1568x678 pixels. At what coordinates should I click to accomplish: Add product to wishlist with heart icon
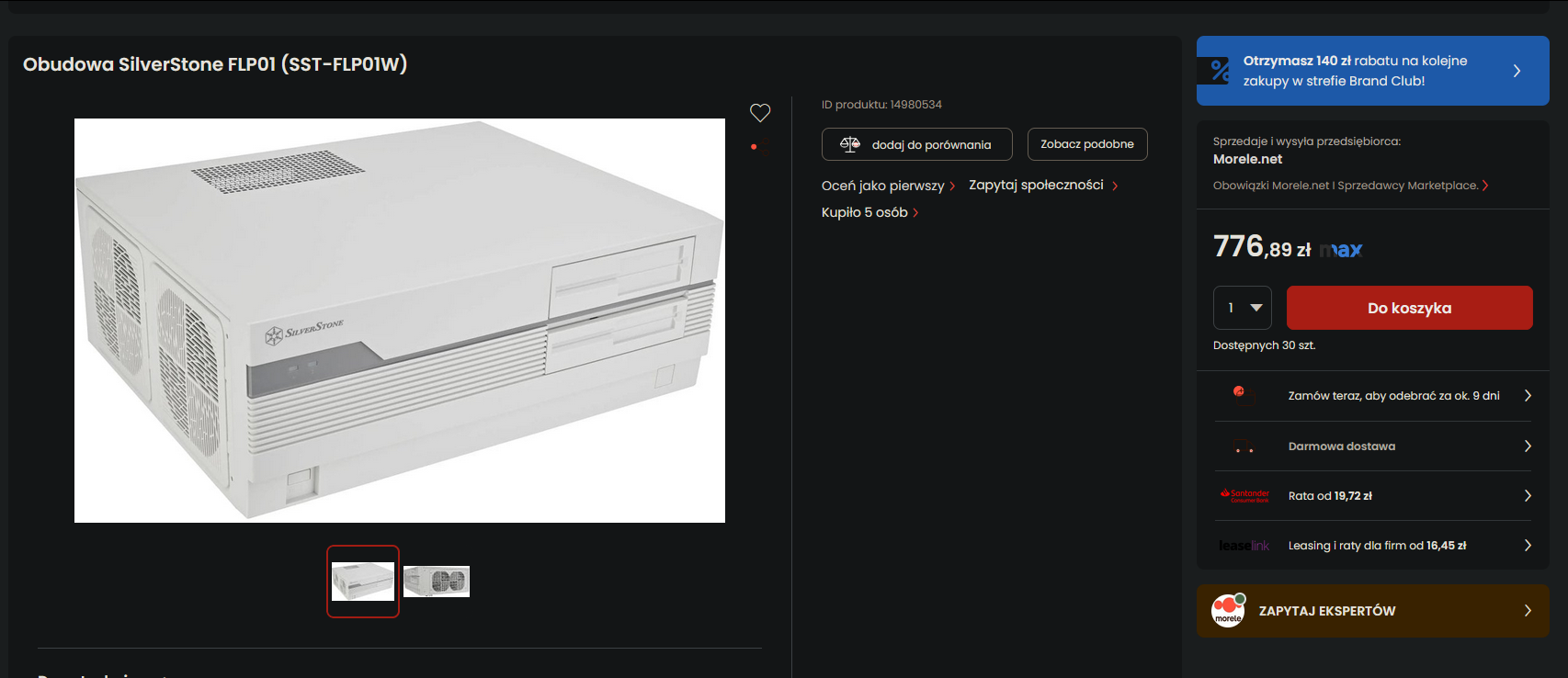[760, 113]
